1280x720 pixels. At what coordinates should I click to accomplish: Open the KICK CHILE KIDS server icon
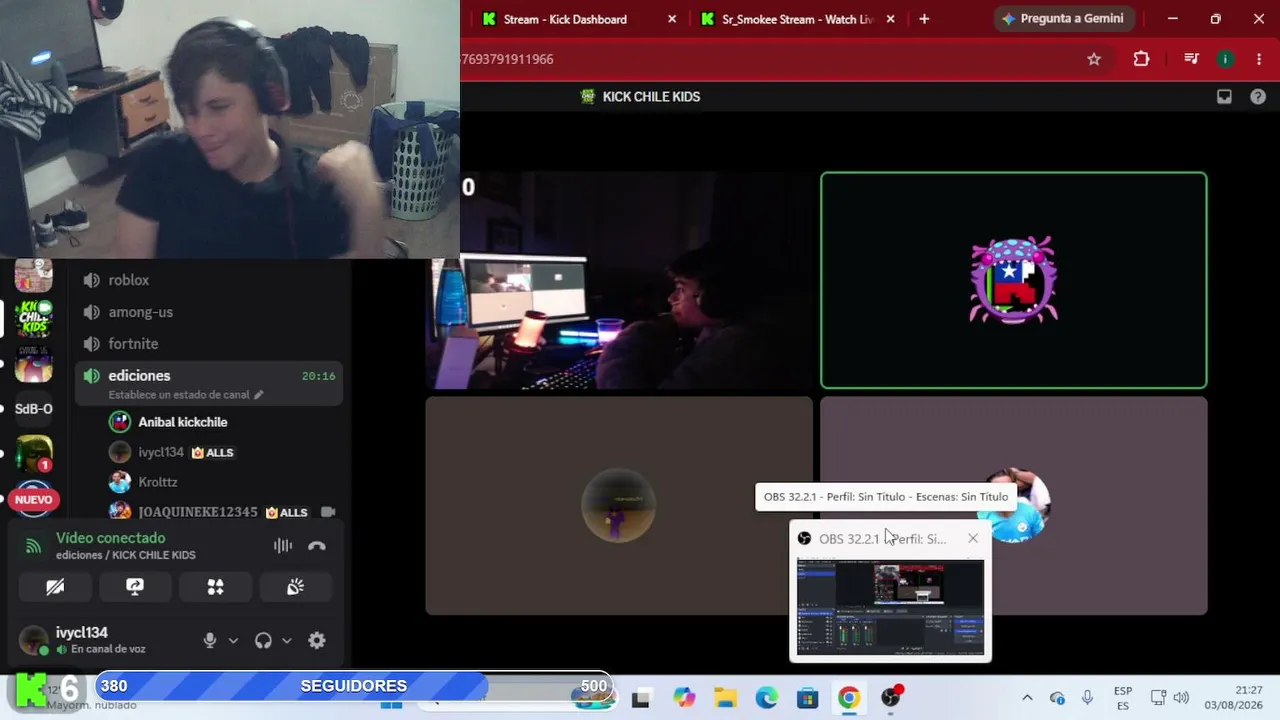[x=33, y=318]
